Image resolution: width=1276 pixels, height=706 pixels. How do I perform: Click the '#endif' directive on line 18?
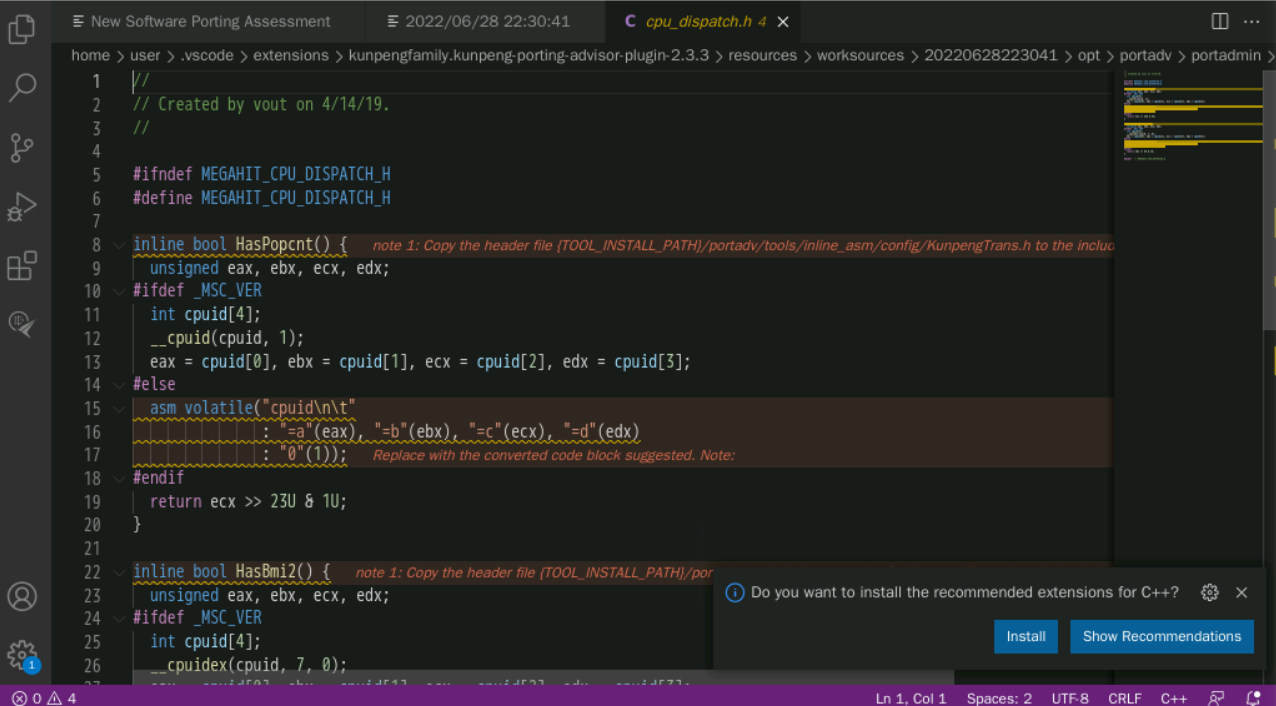pos(158,478)
